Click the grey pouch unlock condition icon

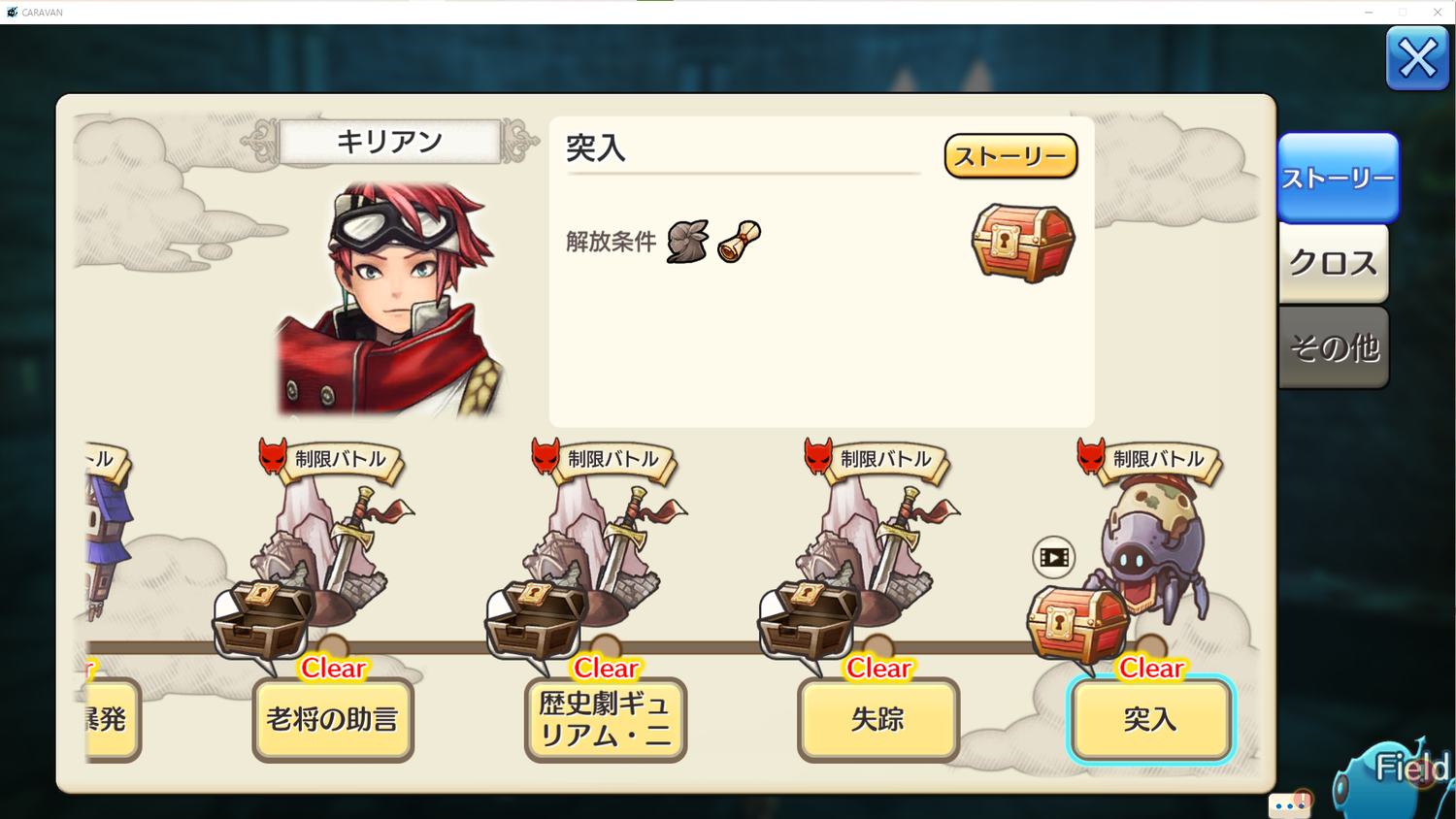click(x=687, y=241)
